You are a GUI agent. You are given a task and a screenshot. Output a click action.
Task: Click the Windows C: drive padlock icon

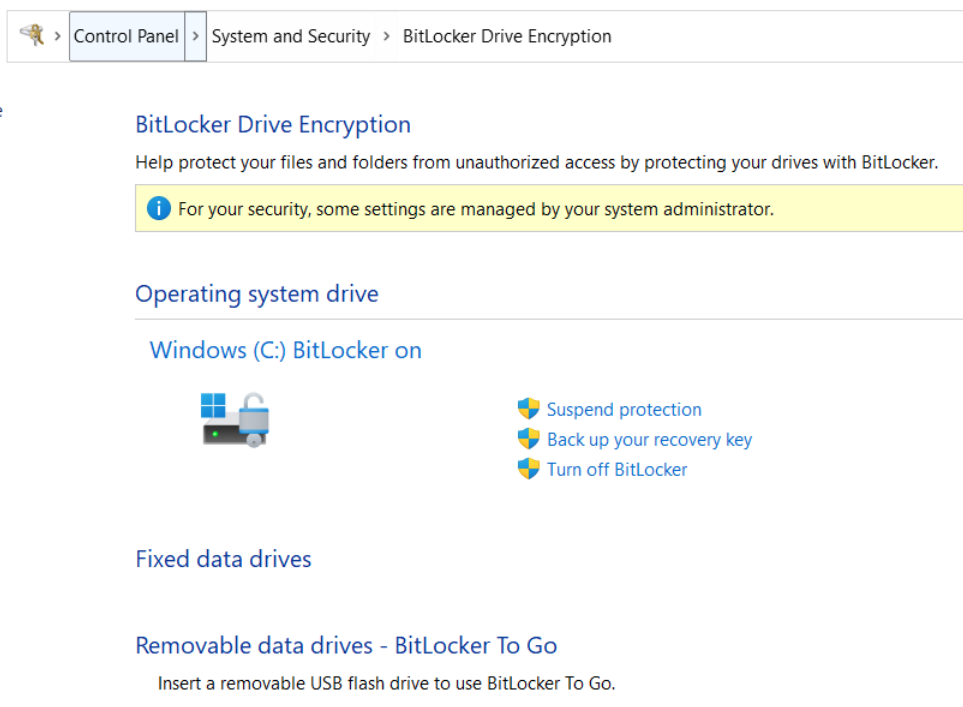click(236, 419)
